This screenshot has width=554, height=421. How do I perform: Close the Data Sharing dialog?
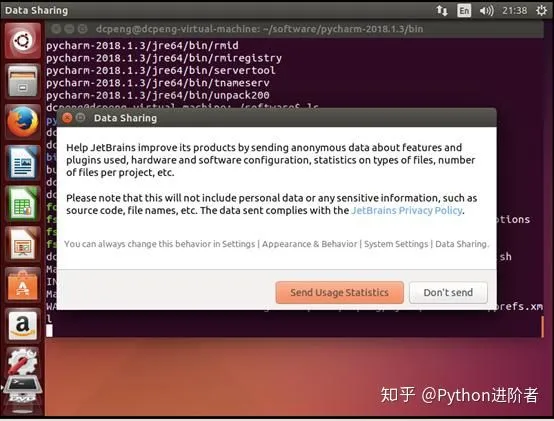tap(67, 118)
